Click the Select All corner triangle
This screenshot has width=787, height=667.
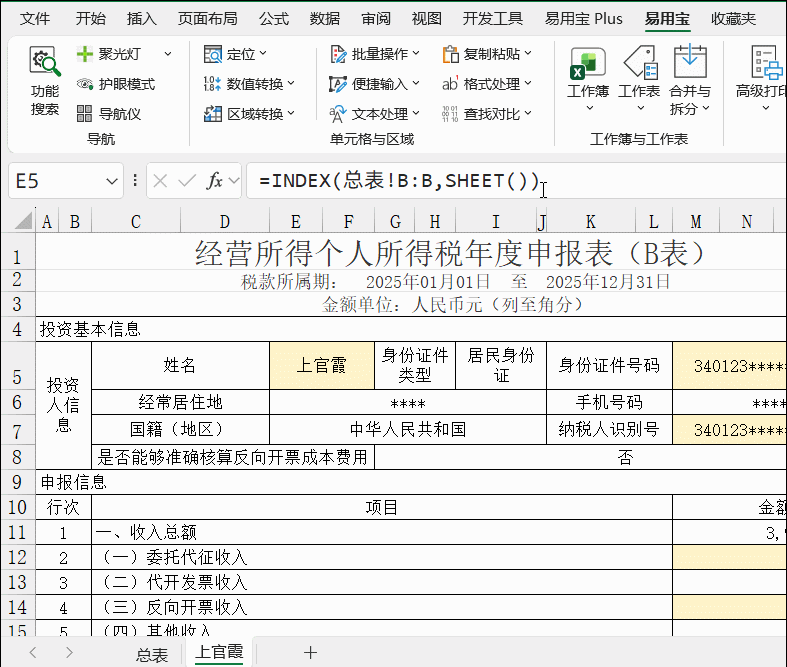coord(23,220)
